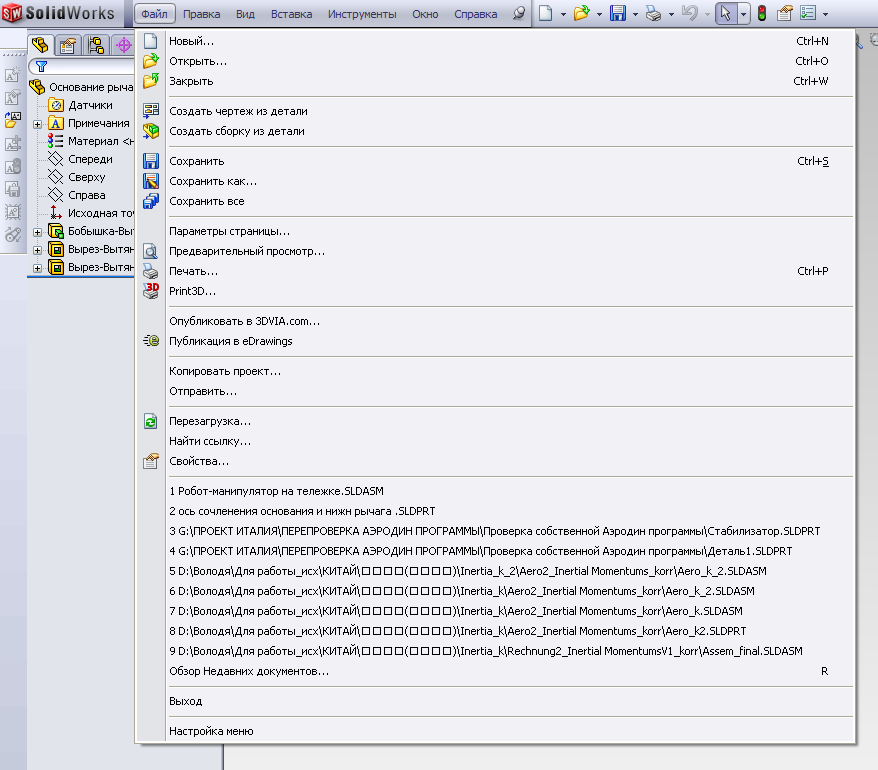
Task: Click the Датчики sensors folder icon
Action: coord(55,105)
